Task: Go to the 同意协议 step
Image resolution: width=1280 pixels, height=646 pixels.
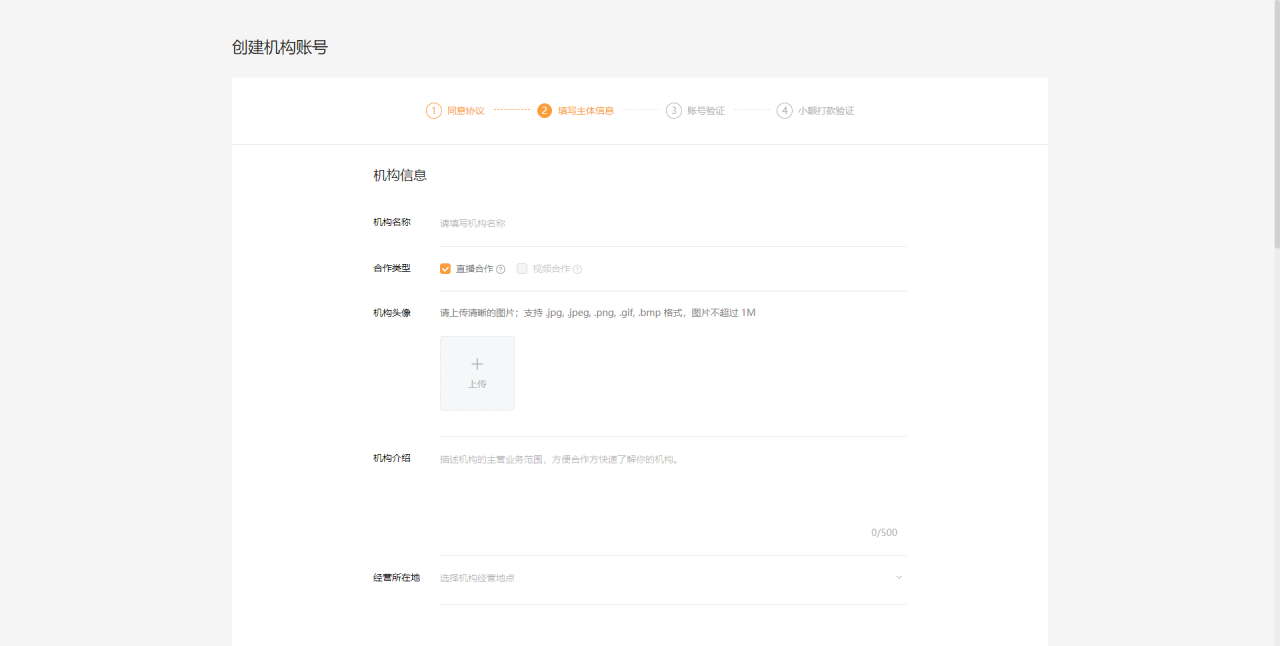Action: click(465, 111)
